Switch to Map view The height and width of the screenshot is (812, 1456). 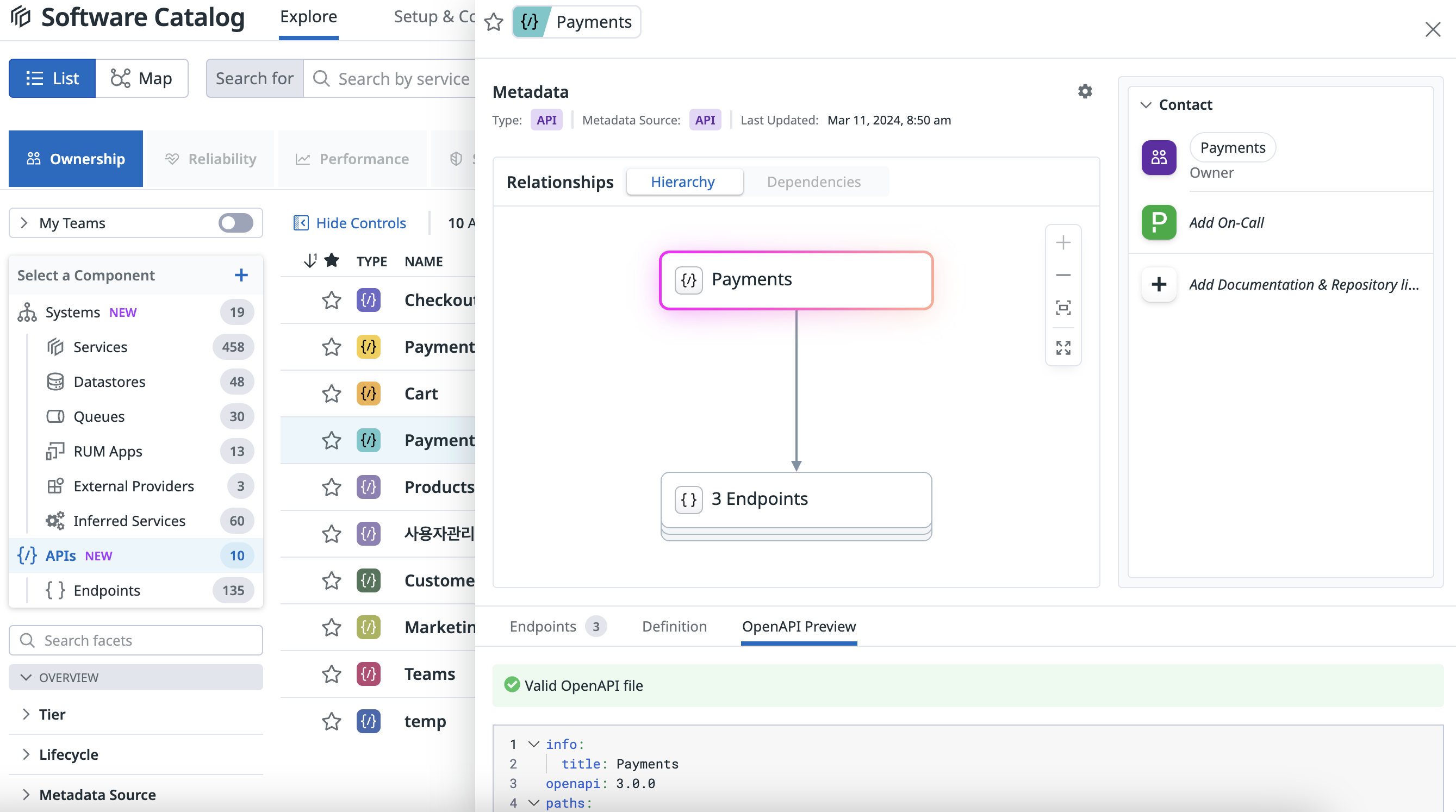point(142,79)
